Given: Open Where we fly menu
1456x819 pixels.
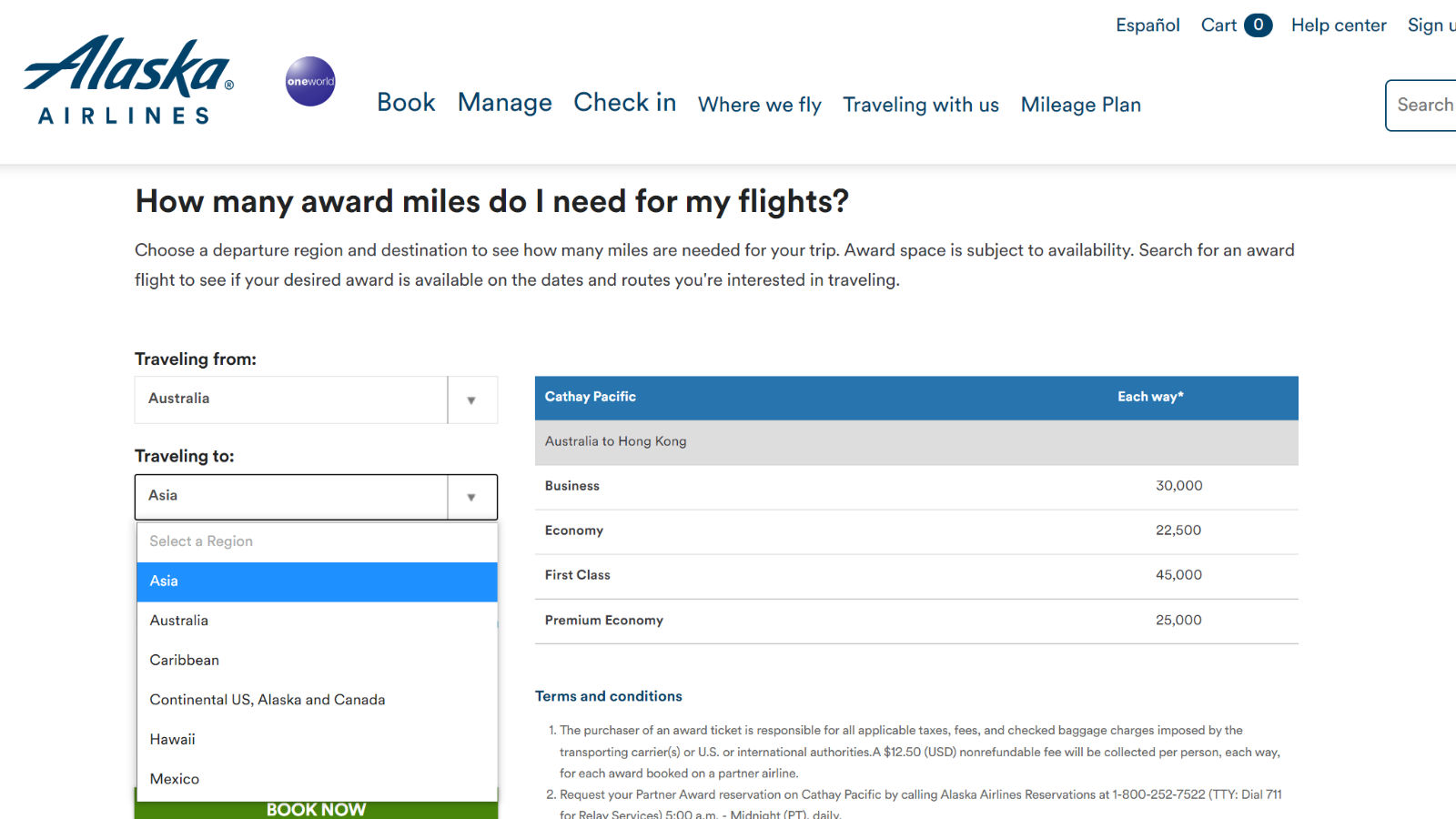Looking at the screenshot, I should [x=759, y=105].
